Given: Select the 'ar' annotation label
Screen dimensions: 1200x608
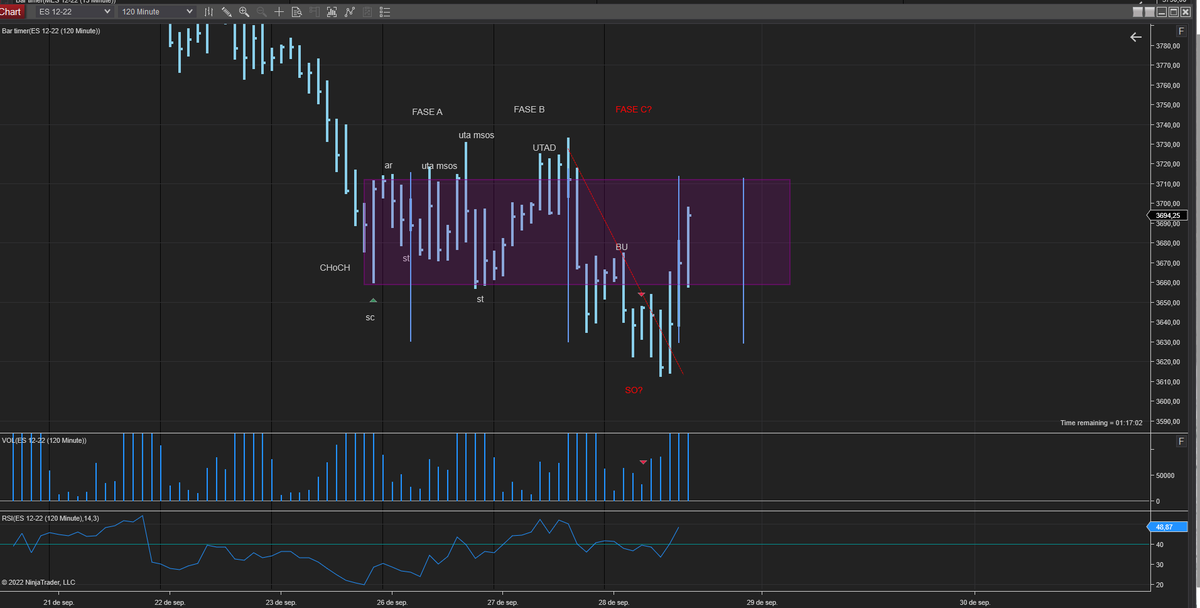Looking at the screenshot, I should [x=389, y=165].
